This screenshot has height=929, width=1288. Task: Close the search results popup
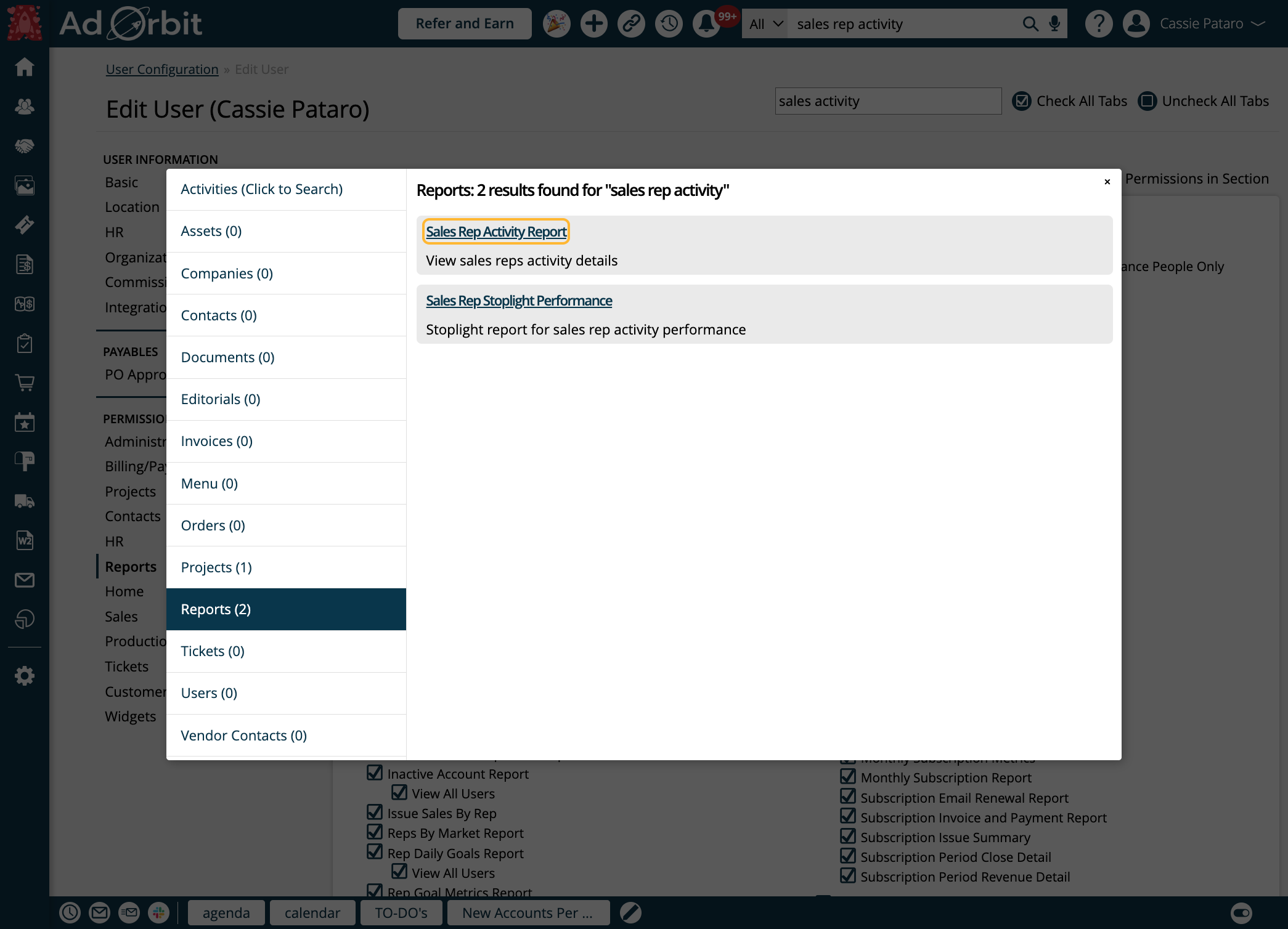point(1107,182)
